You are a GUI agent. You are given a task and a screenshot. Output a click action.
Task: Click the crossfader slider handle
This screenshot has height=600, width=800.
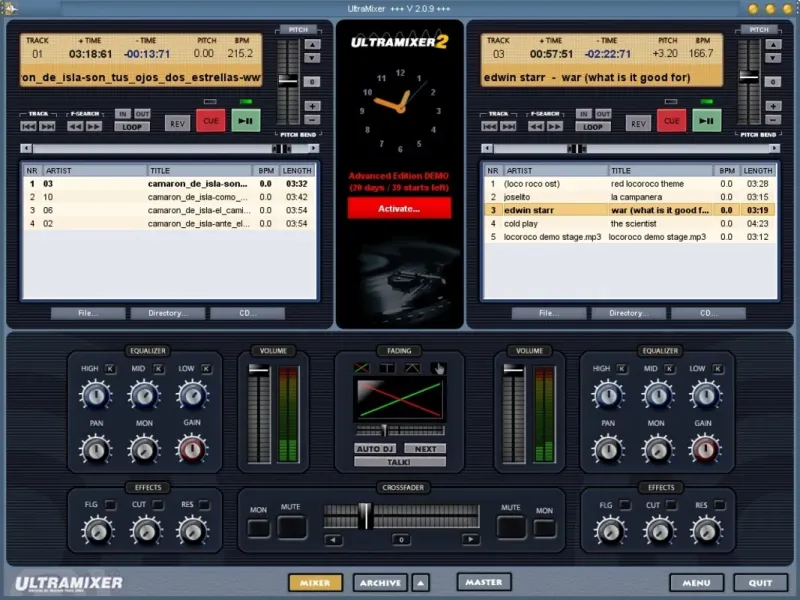pyautogui.click(x=365, y=515)
